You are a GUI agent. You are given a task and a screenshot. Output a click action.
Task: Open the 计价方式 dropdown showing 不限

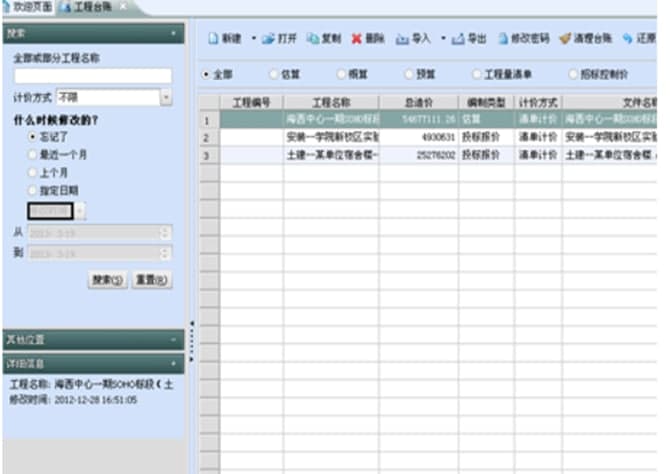pos(166,97)
